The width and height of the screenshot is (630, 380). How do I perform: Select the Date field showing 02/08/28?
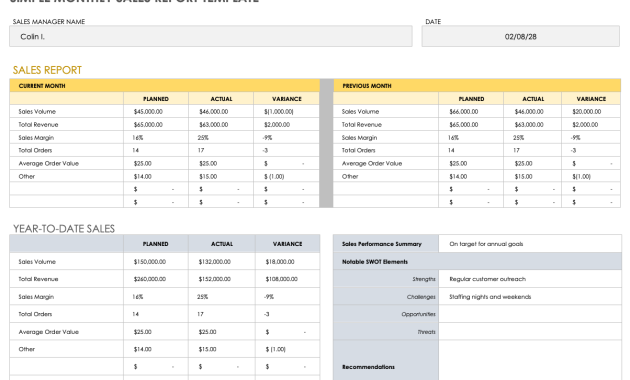[520, 37]
